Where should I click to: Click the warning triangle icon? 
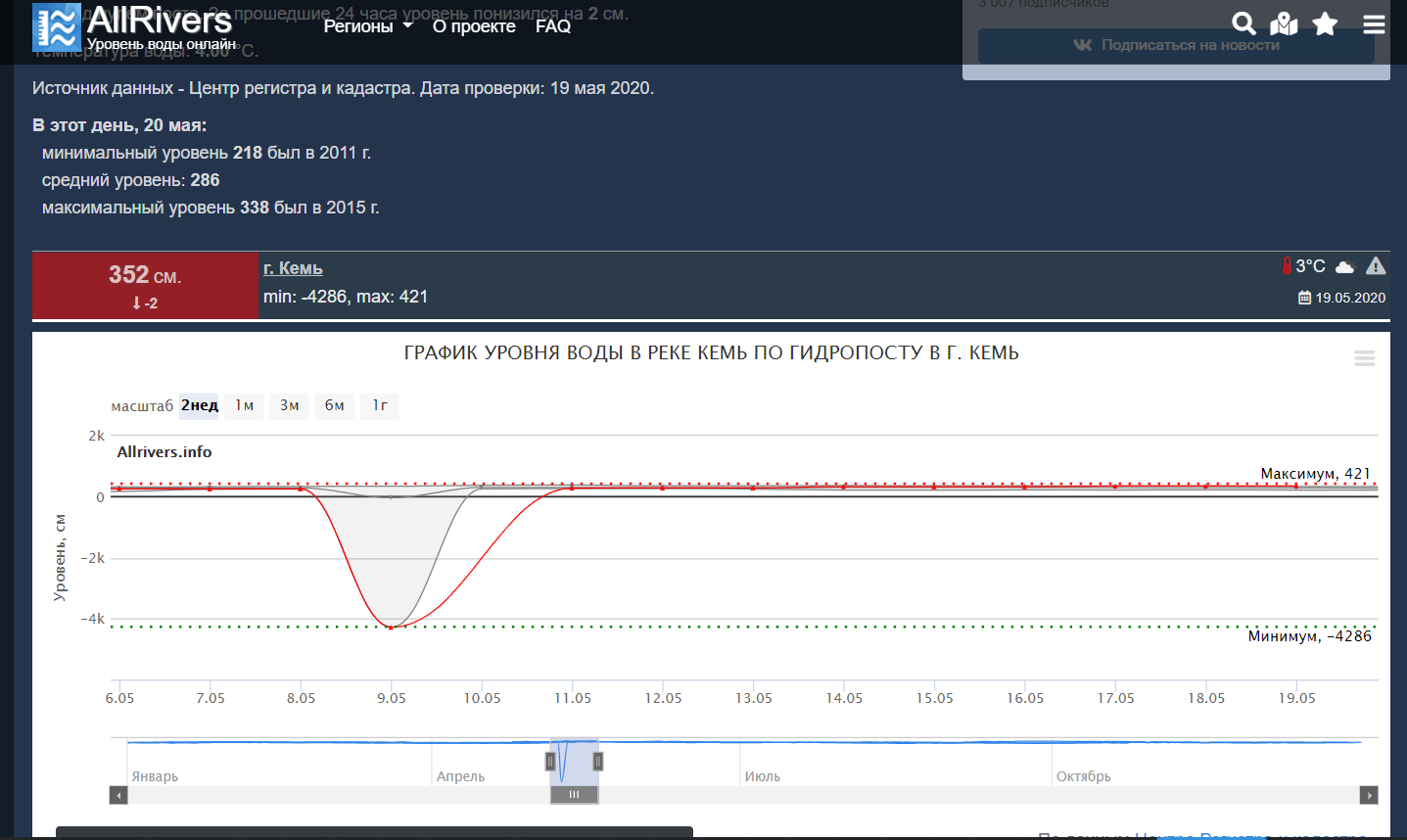point(1376,265)
